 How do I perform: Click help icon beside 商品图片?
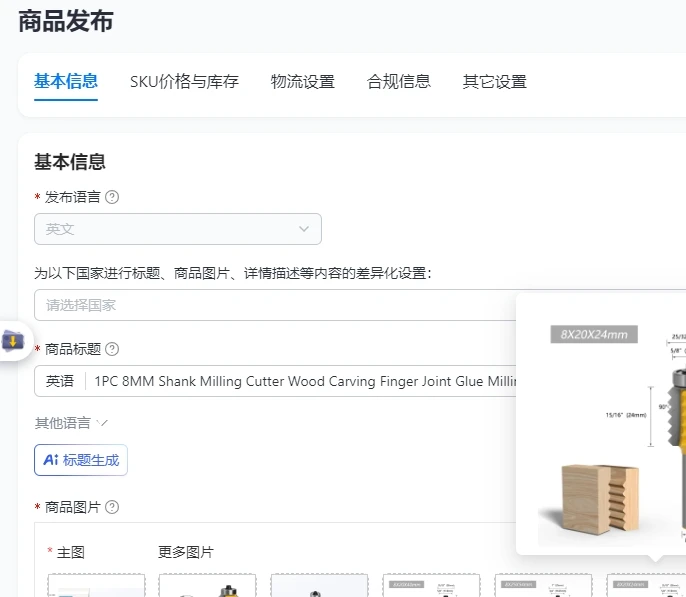pyautogui.click(x=112, y=507)
